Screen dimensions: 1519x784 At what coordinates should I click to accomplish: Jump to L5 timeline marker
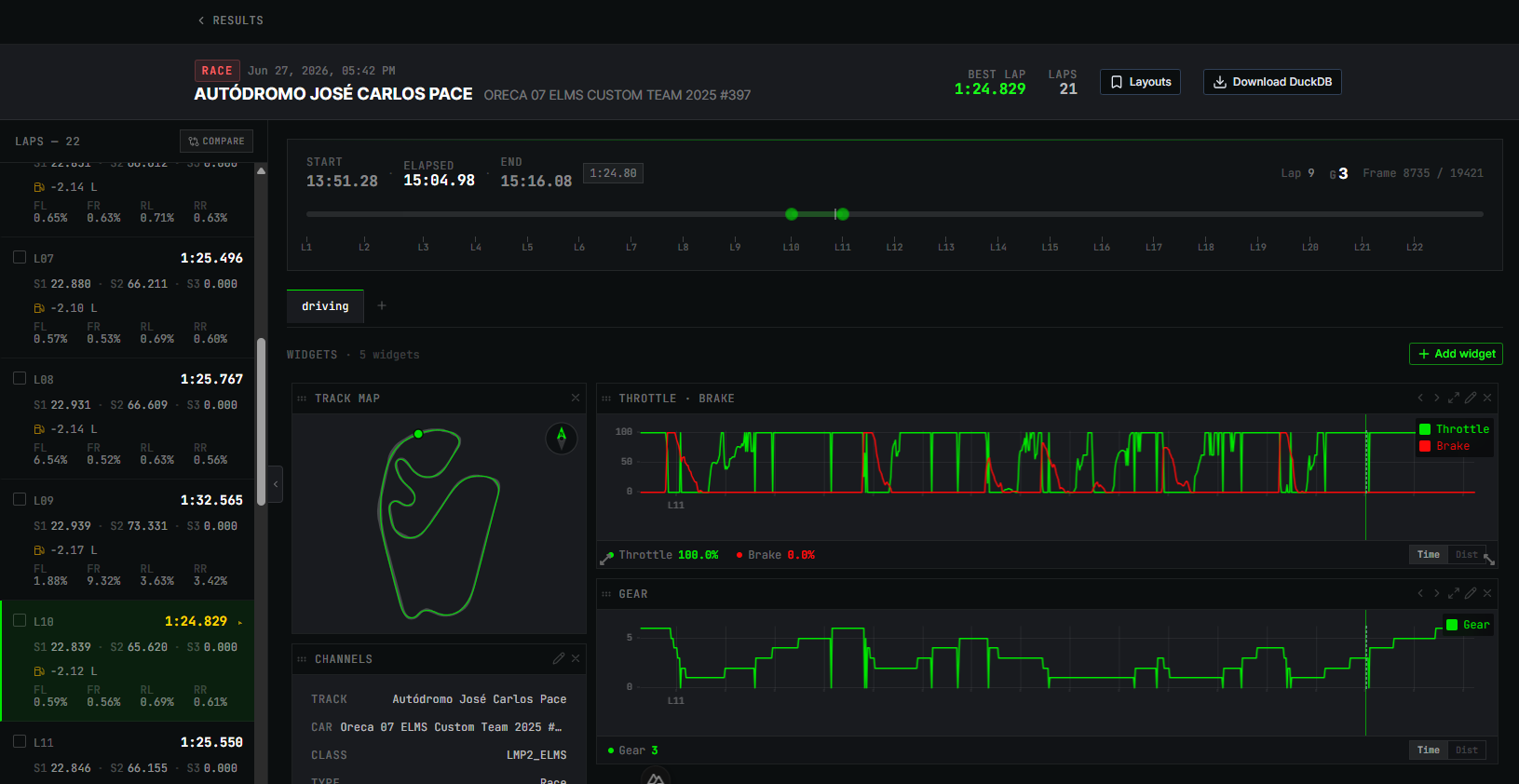click(x=527, y=247)
